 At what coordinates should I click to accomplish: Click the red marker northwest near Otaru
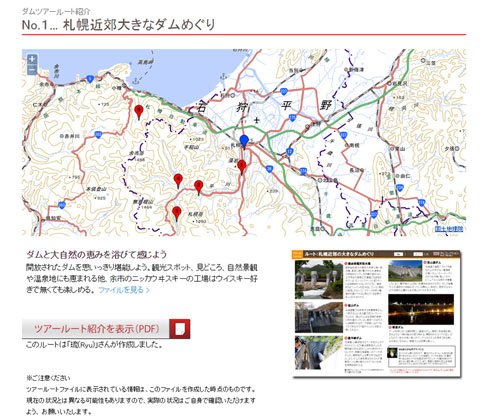tap(139, 112)
